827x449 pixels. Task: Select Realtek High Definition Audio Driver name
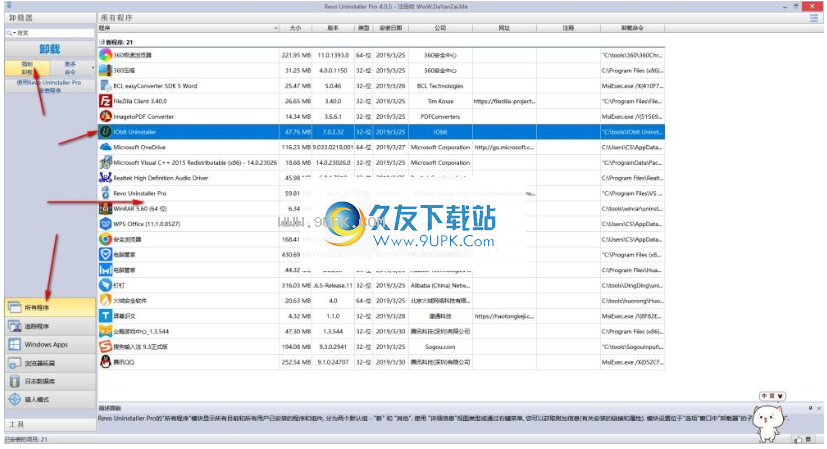[161, 178]
